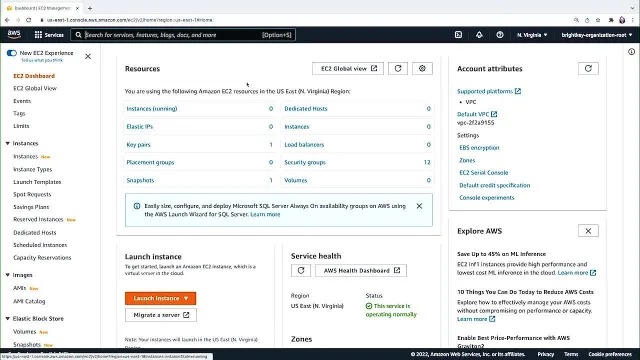Click Learn more in SQL Server banner
Image resolution: width=640 pixels, height=360 pixels.
point(265,214)
